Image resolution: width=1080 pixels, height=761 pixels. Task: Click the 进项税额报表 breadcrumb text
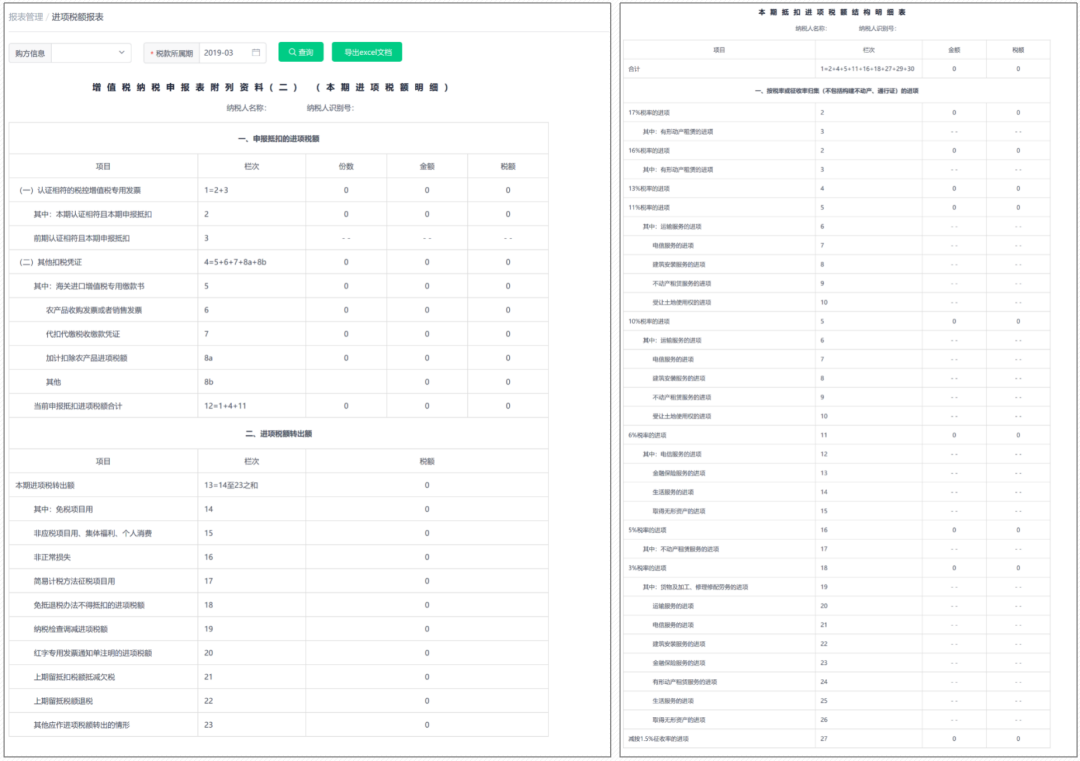click(77, 17)
